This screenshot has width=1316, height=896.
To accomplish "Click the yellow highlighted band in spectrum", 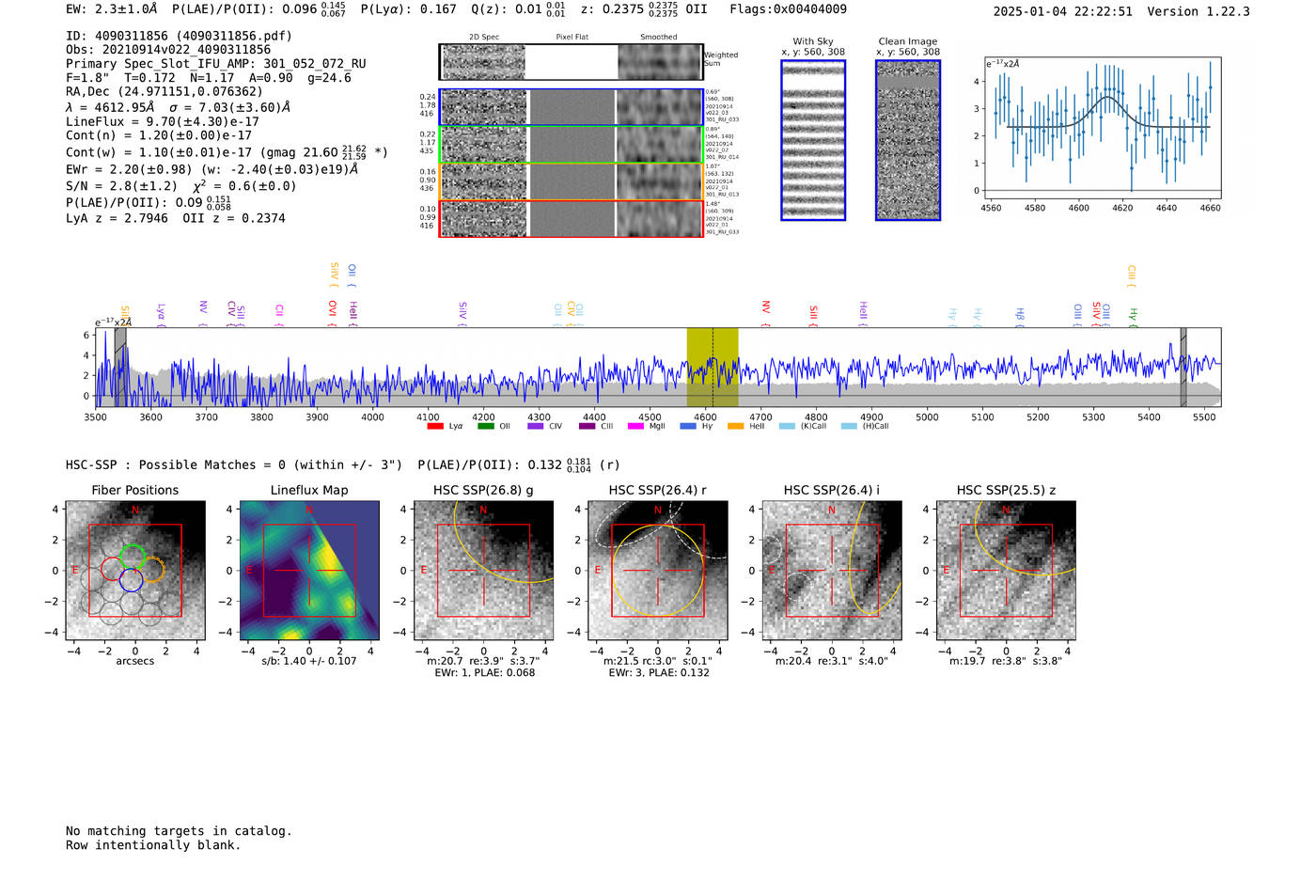I will [713, 367].
